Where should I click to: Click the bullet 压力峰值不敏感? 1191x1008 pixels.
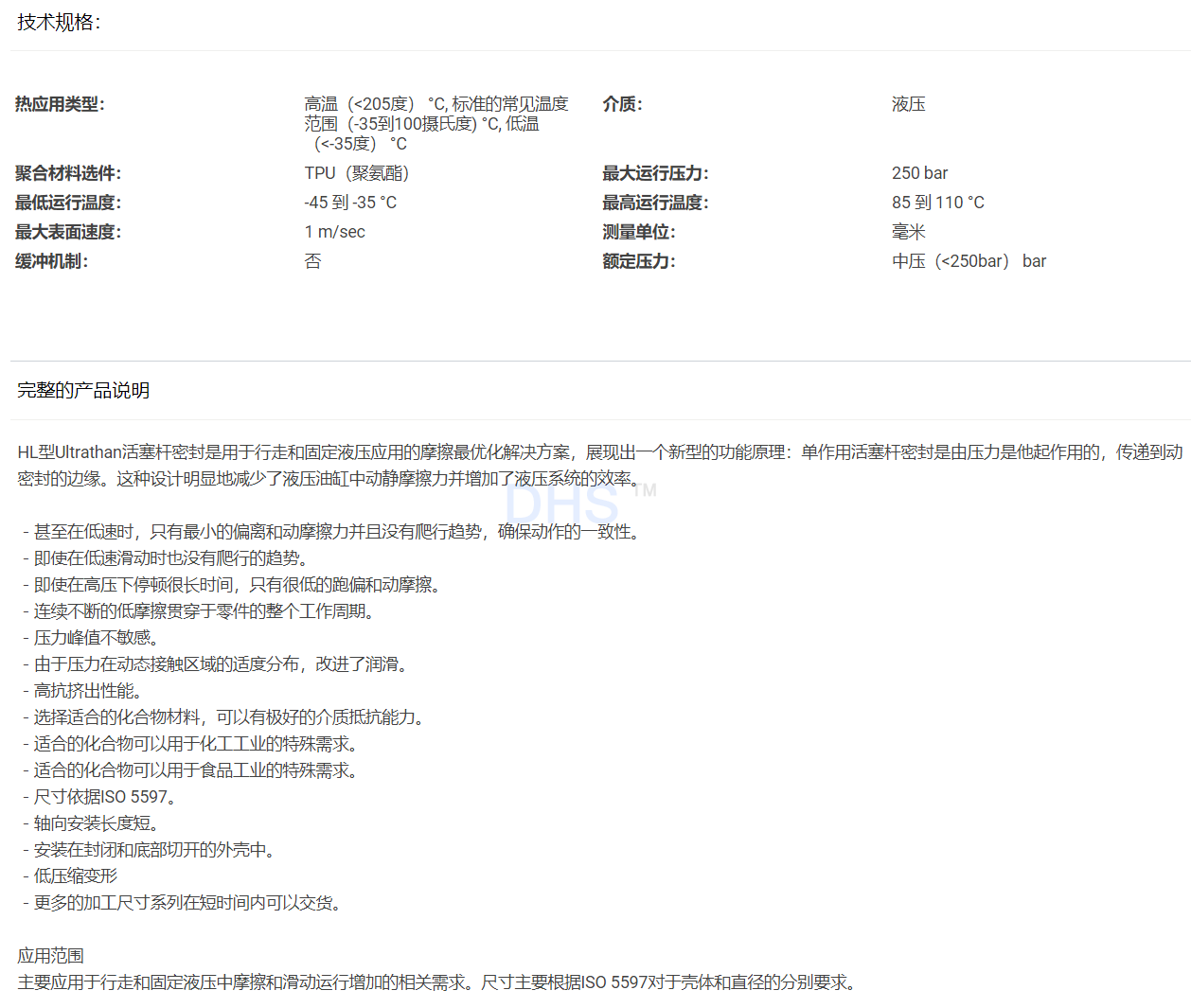(94, 638)
